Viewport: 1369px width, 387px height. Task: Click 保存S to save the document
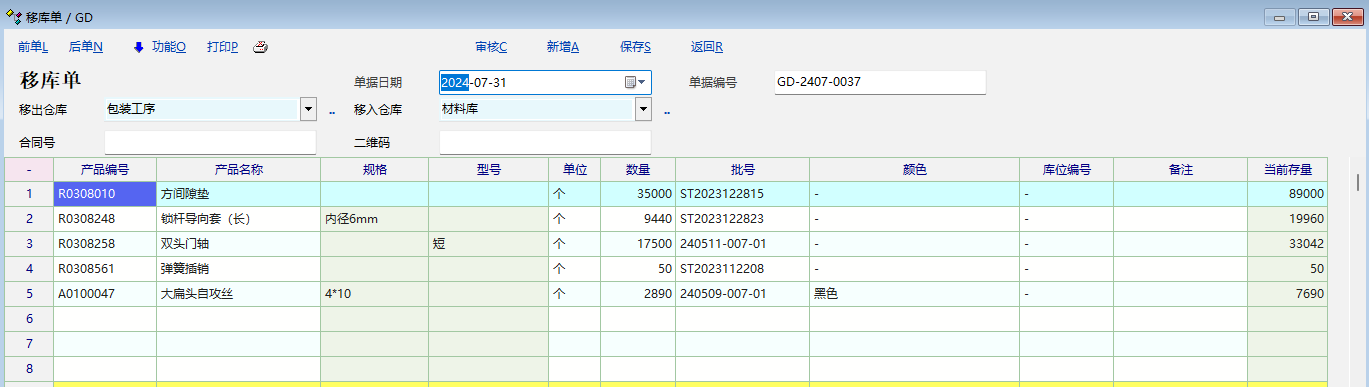636,47
